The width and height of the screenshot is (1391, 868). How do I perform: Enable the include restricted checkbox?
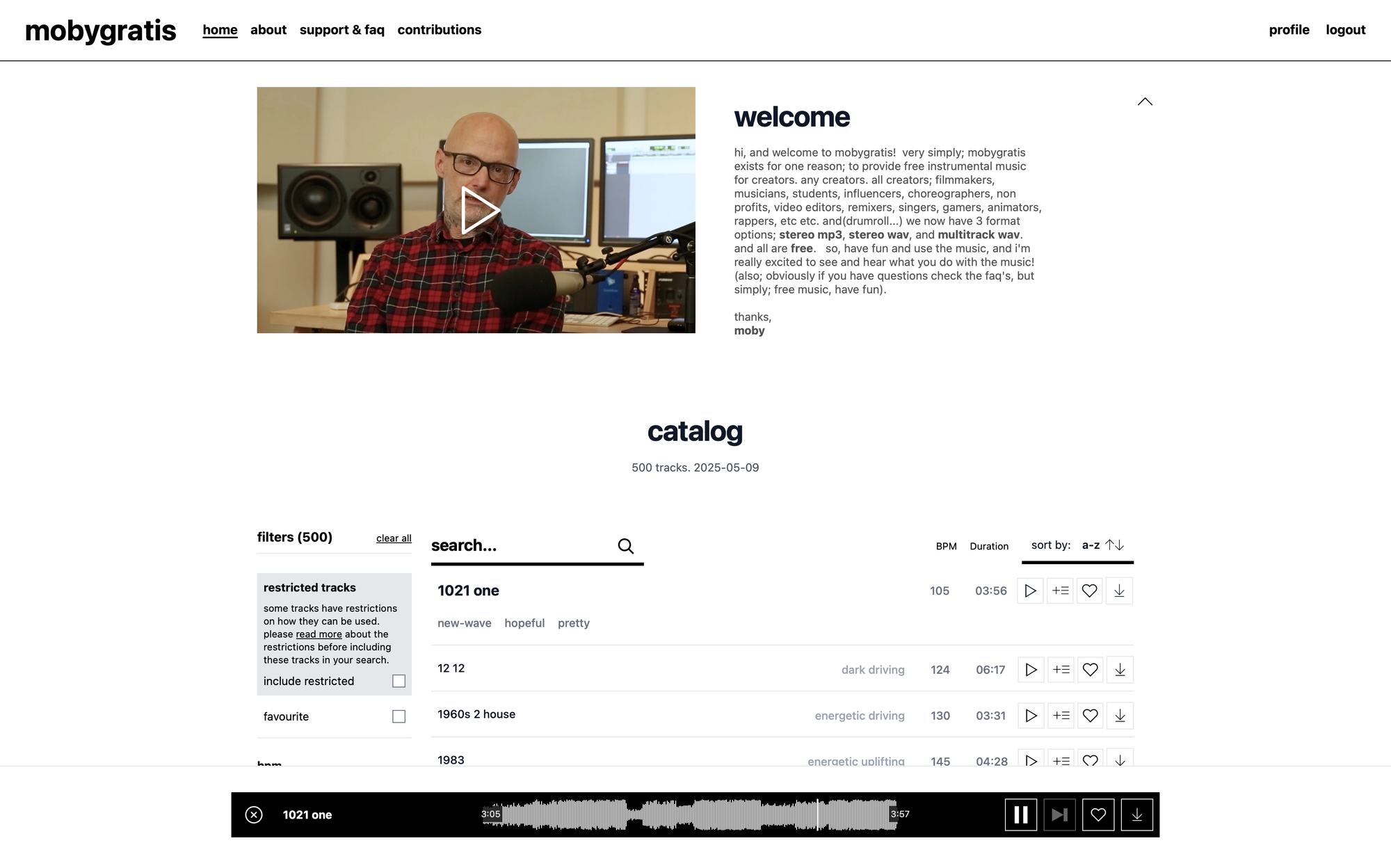[399, 681]
